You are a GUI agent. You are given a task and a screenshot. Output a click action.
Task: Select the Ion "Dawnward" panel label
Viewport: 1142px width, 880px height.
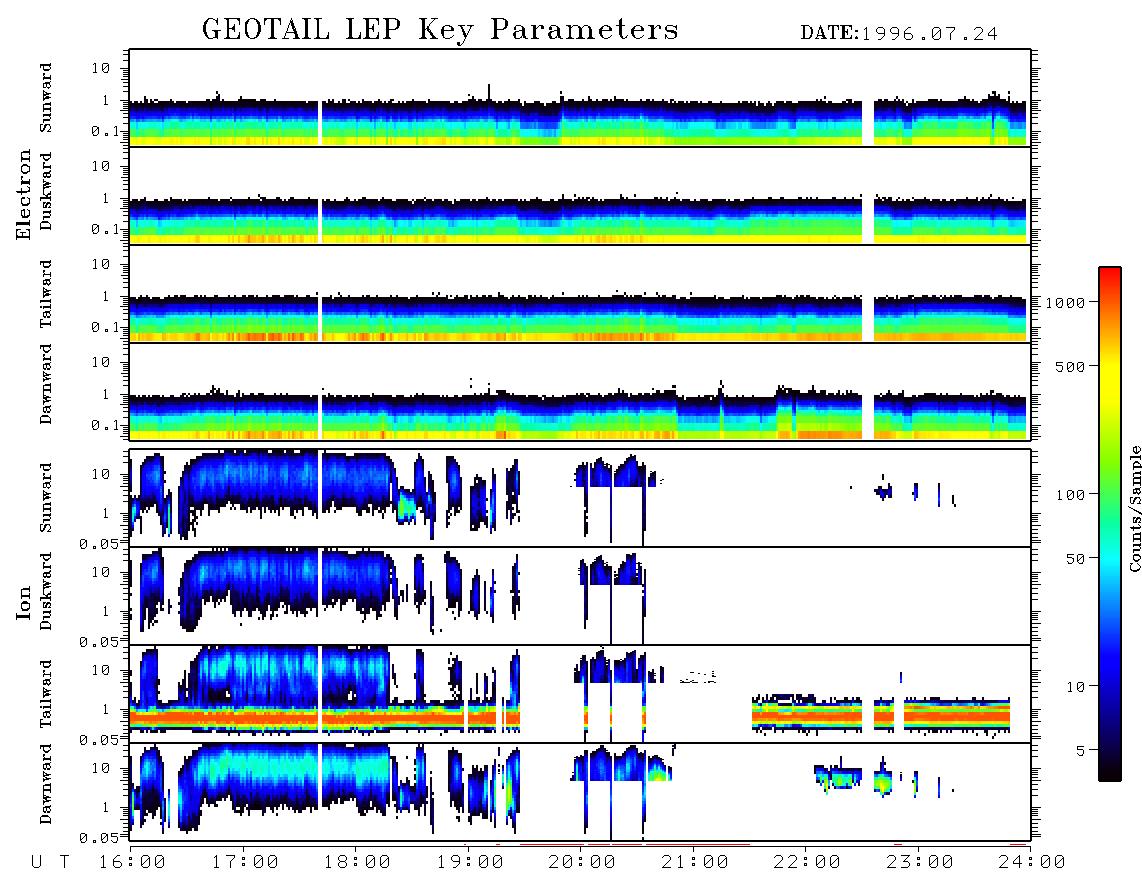[x=46, y=783]
